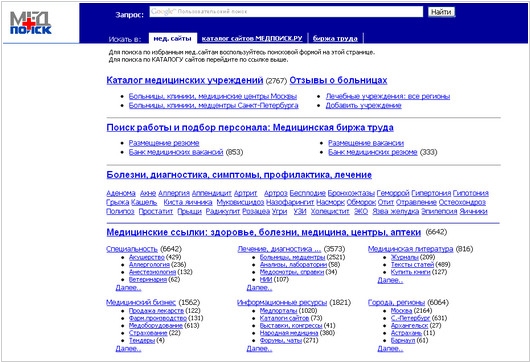Open Информационные ресурсы category link
530x362 pixels.
point(282,303)
